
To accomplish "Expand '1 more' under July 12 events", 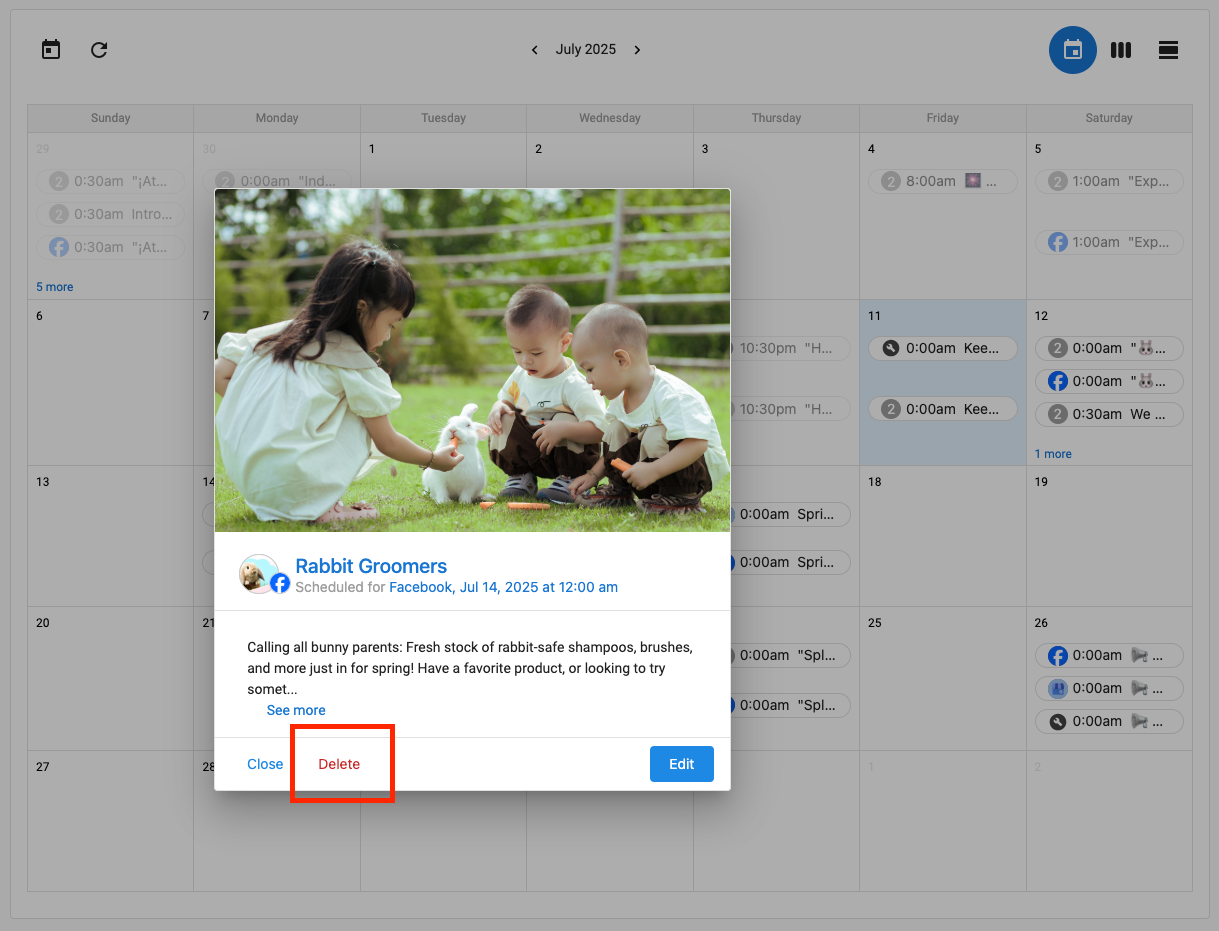I will pos(1053,453).
